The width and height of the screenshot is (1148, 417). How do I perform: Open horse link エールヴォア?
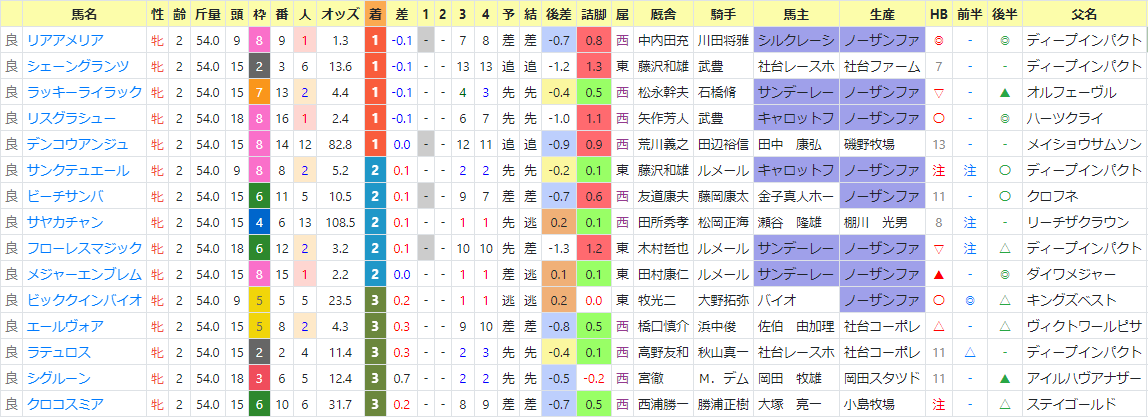(x=65, y=326)
